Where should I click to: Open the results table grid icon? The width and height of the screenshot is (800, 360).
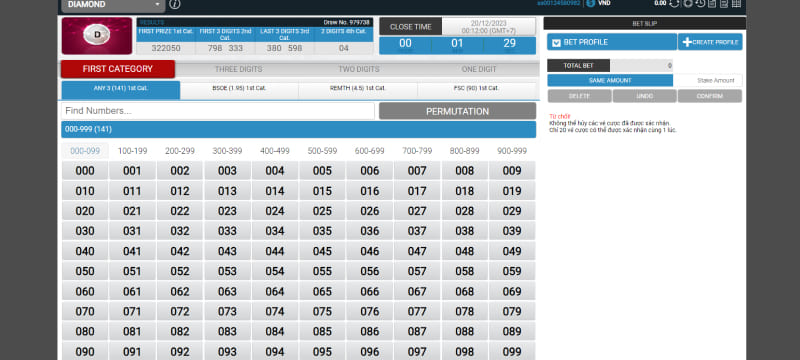736,4
